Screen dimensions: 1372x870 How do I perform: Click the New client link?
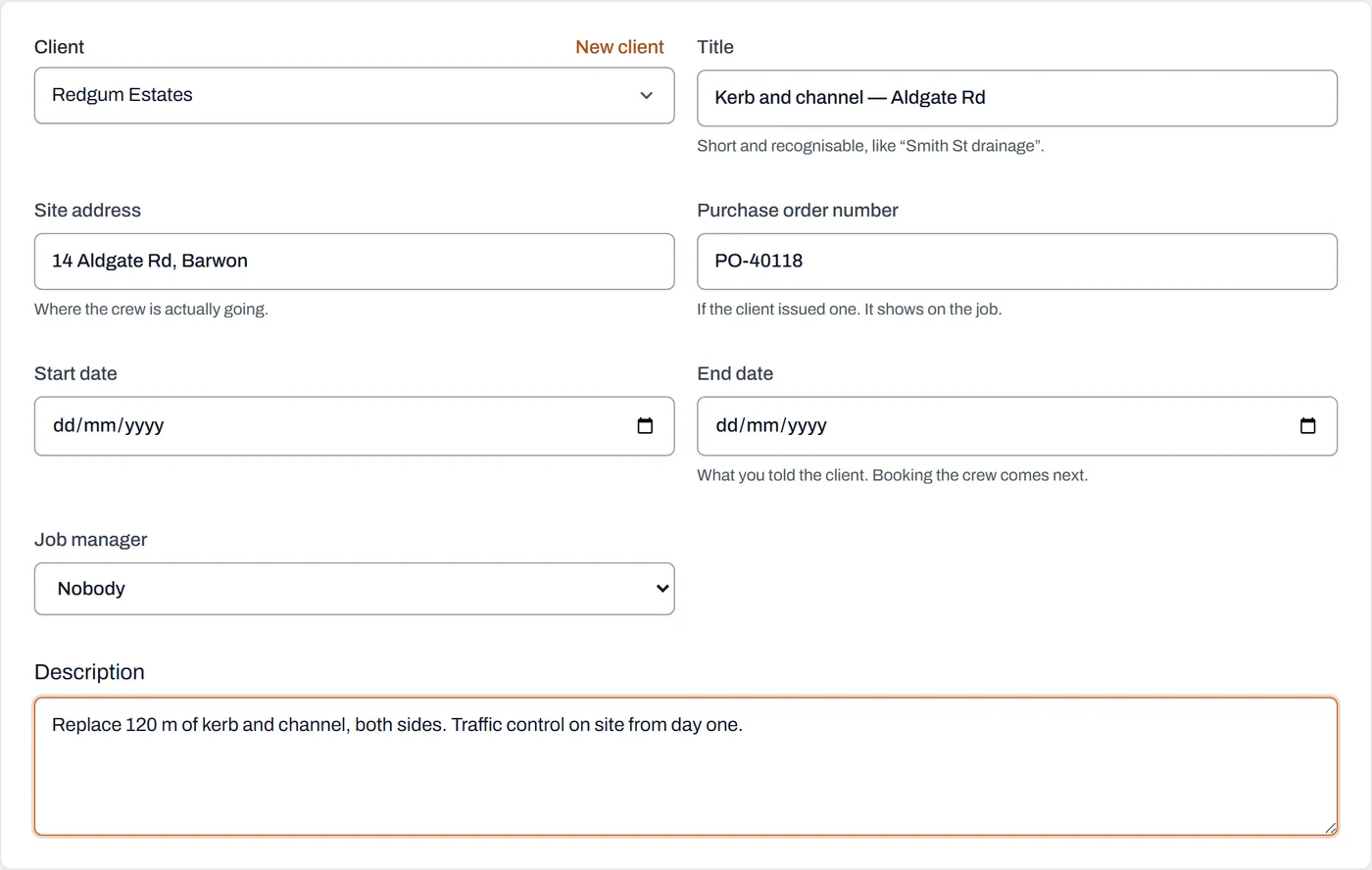619,47
